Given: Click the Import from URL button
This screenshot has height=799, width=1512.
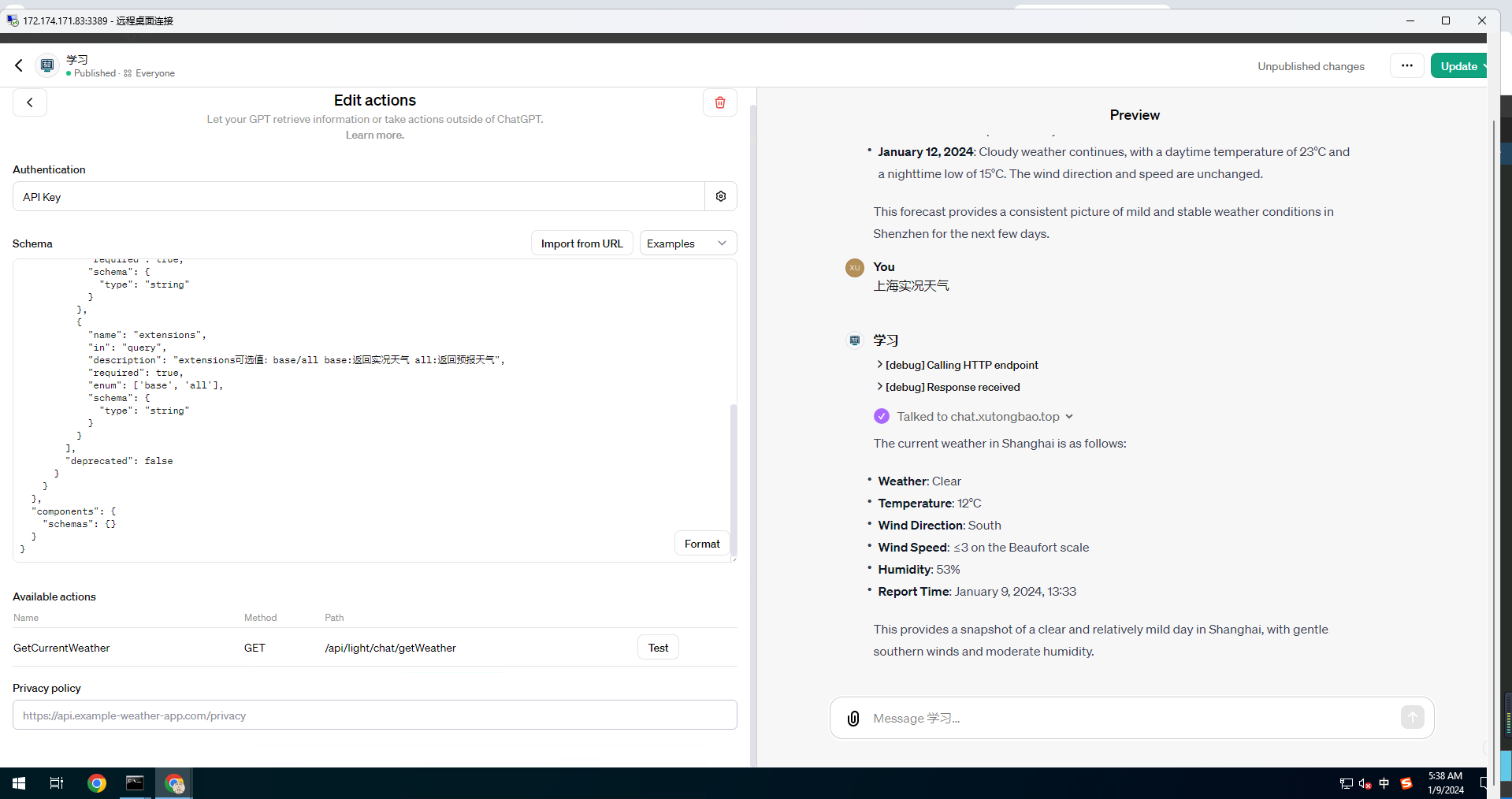Looking at the screenshot, I should point(581,243).
